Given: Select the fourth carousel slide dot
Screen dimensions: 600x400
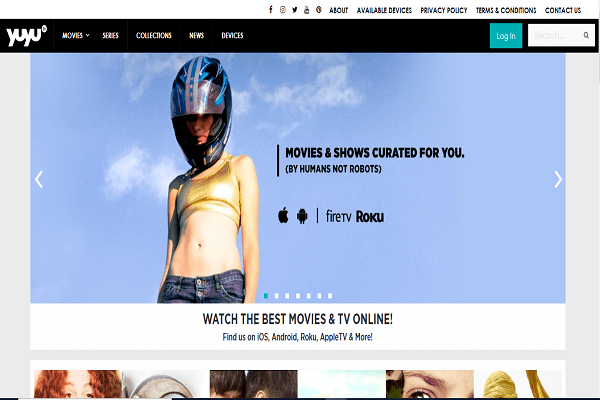Looking at the screenshot, I should (298, 296).
